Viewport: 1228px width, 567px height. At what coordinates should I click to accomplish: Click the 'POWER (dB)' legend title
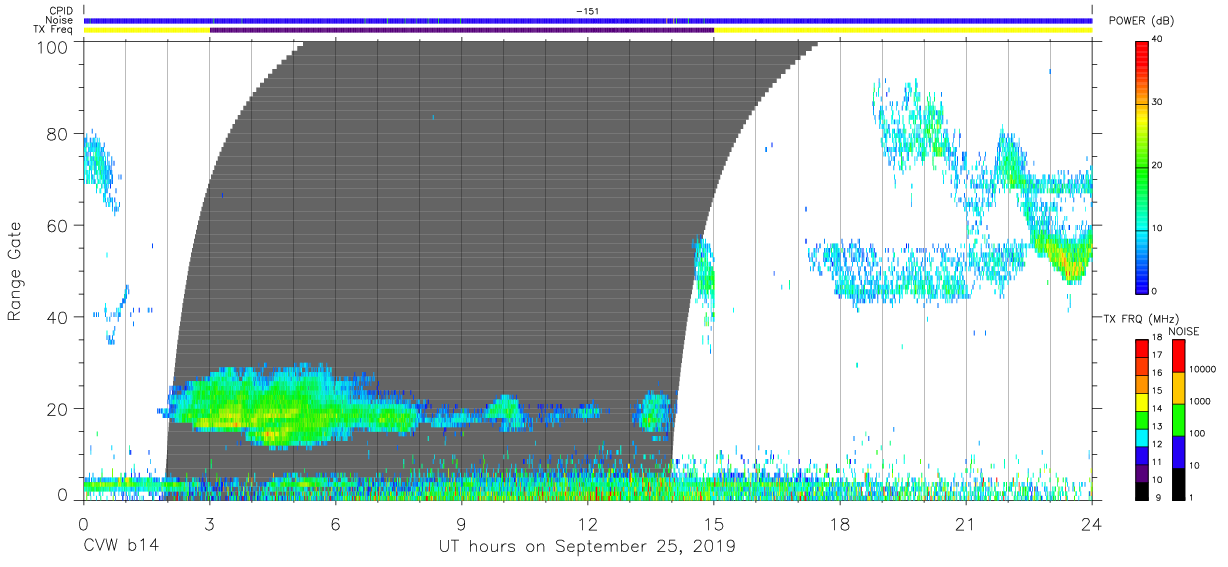[1142, 21]
